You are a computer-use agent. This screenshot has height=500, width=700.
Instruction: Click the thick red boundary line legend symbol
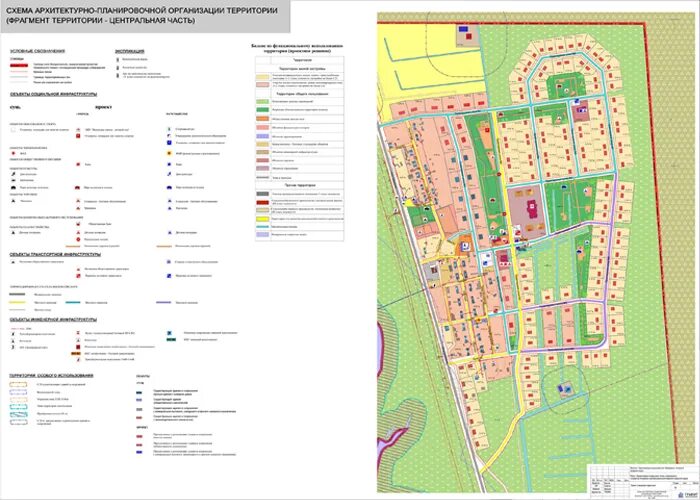coord(19,65)
